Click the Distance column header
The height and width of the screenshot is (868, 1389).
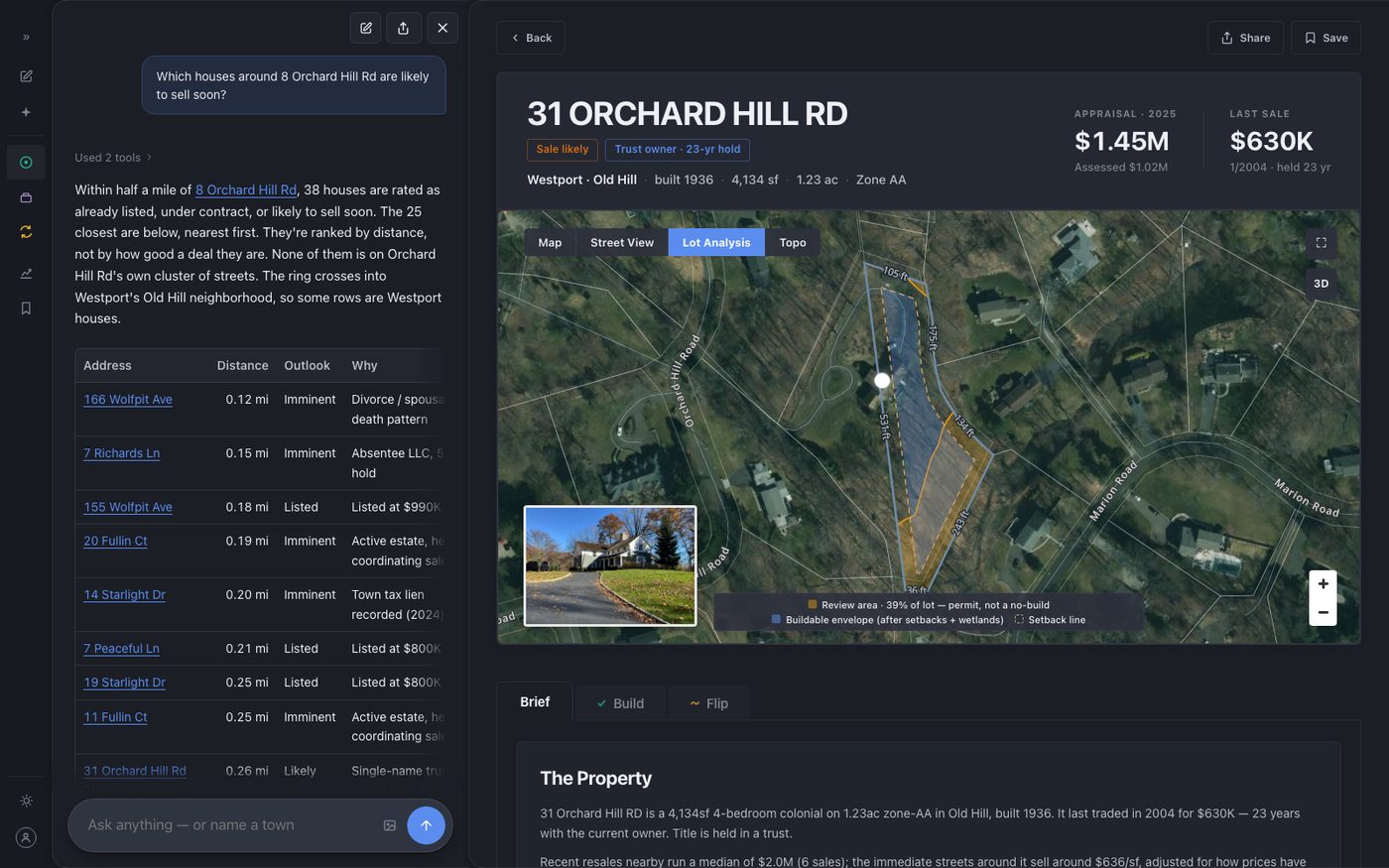(x=242, y=365)
